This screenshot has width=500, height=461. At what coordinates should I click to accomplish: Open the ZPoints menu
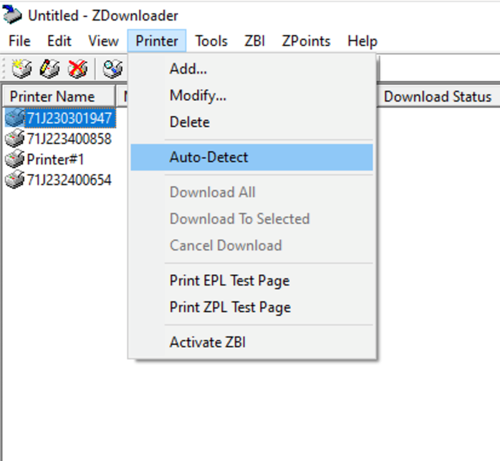point(306,41)
